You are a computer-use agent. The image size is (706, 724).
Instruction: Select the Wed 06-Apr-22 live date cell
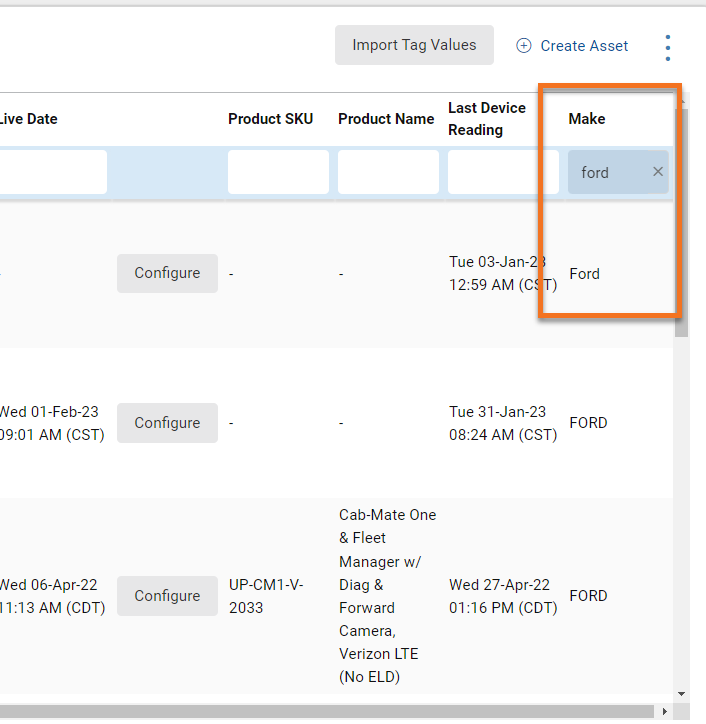tap(52, 596)
